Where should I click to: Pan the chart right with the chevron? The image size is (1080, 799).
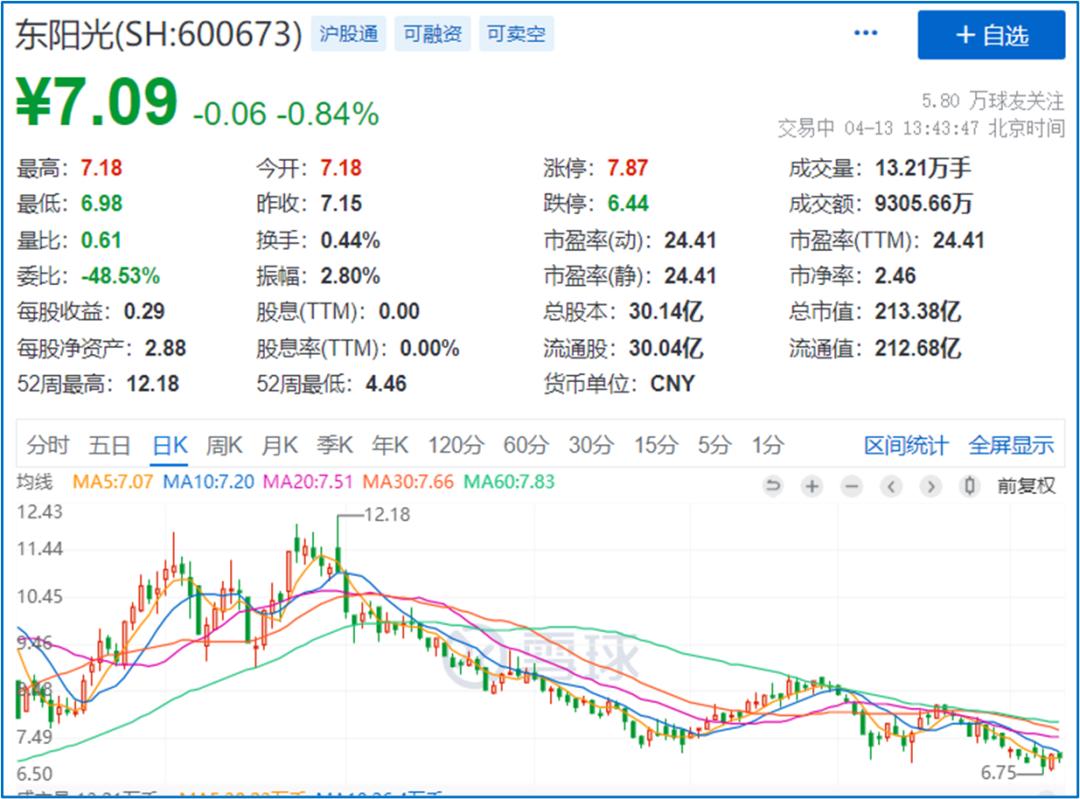931,486
